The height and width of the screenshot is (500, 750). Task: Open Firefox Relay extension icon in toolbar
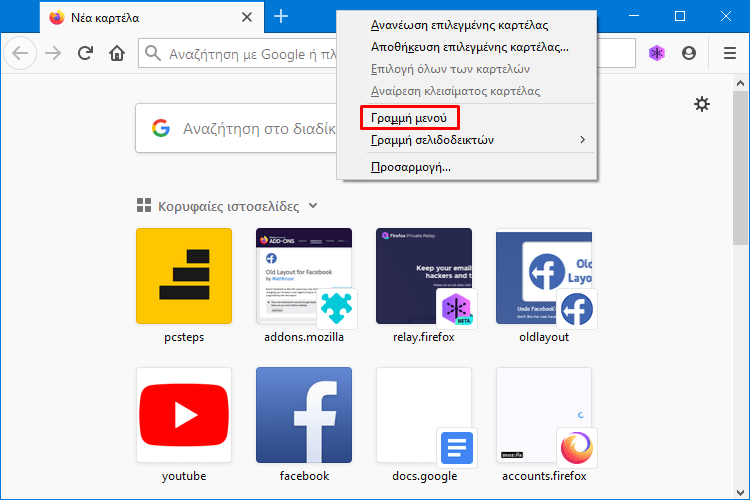[657, 53]
